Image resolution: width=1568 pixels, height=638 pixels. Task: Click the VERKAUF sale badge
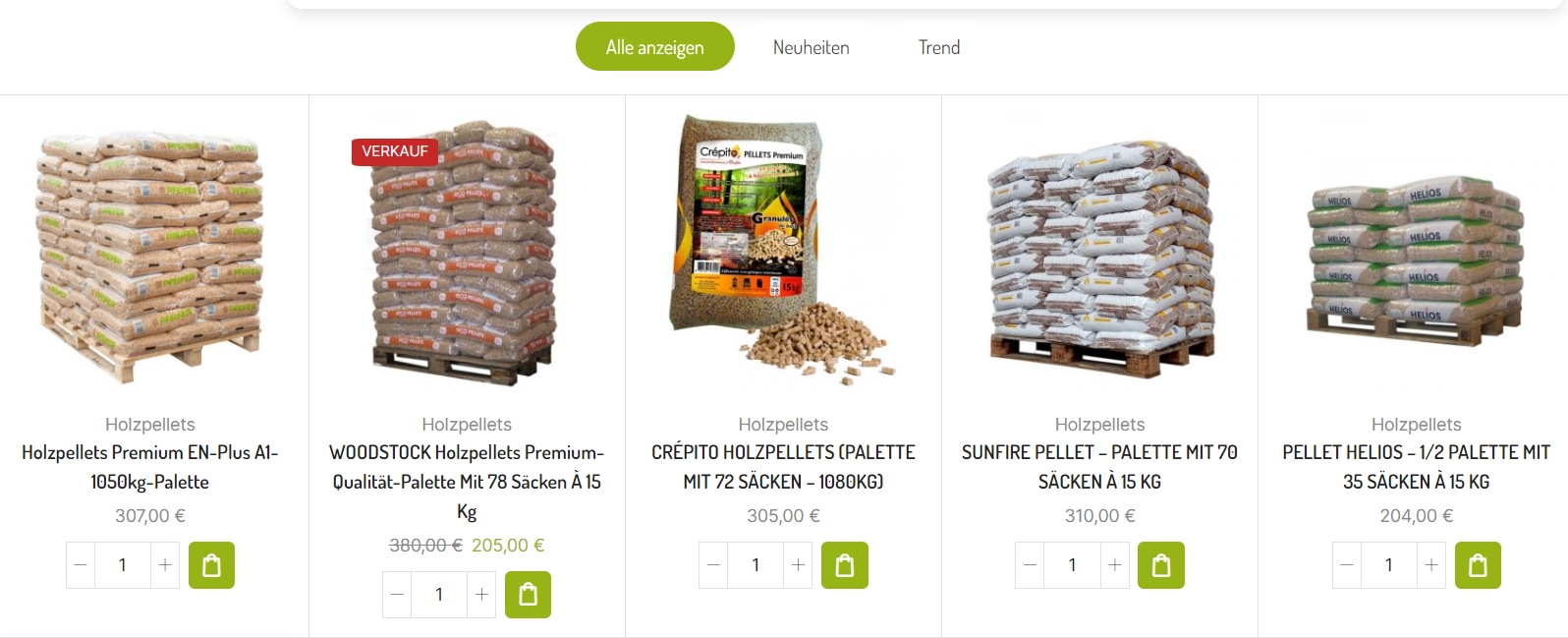[x=395, y=151]
